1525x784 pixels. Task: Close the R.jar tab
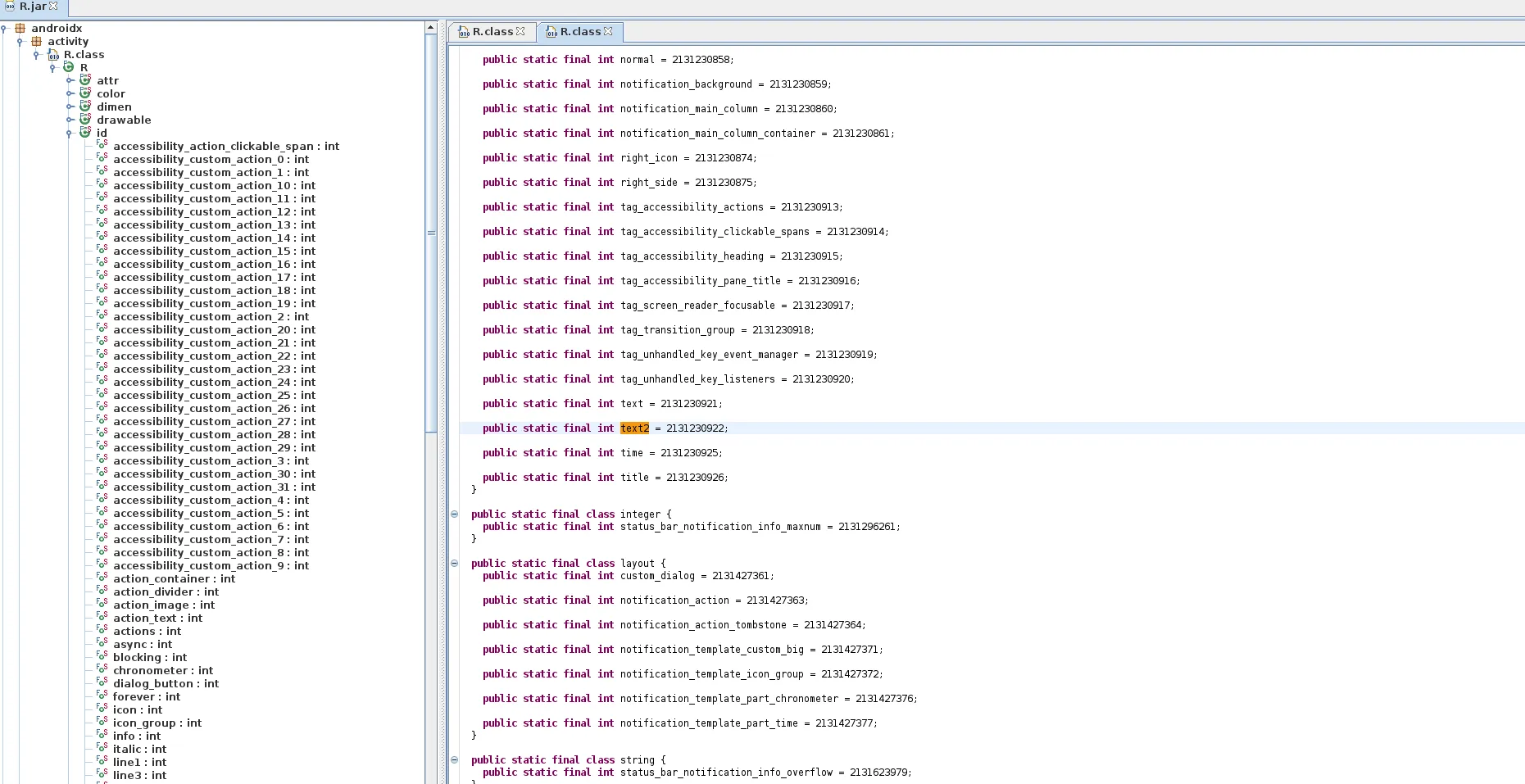[x=54, y=6]
